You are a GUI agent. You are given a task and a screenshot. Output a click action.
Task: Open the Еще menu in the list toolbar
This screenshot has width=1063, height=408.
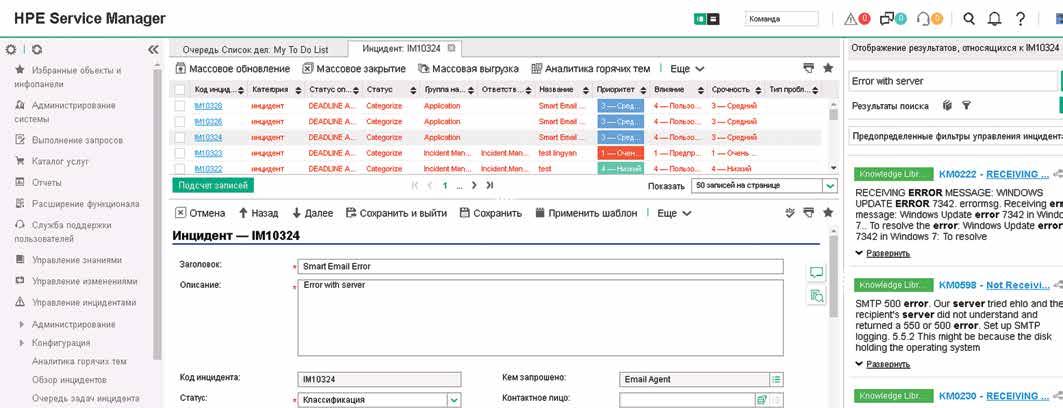click(687, 68)
